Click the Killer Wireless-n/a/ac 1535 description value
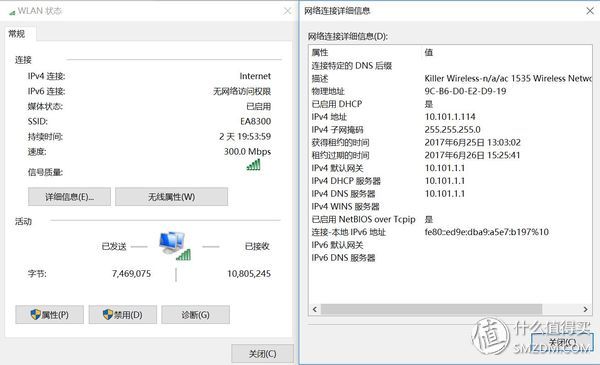This screenshot has width=600, height=365. [508, 78]
